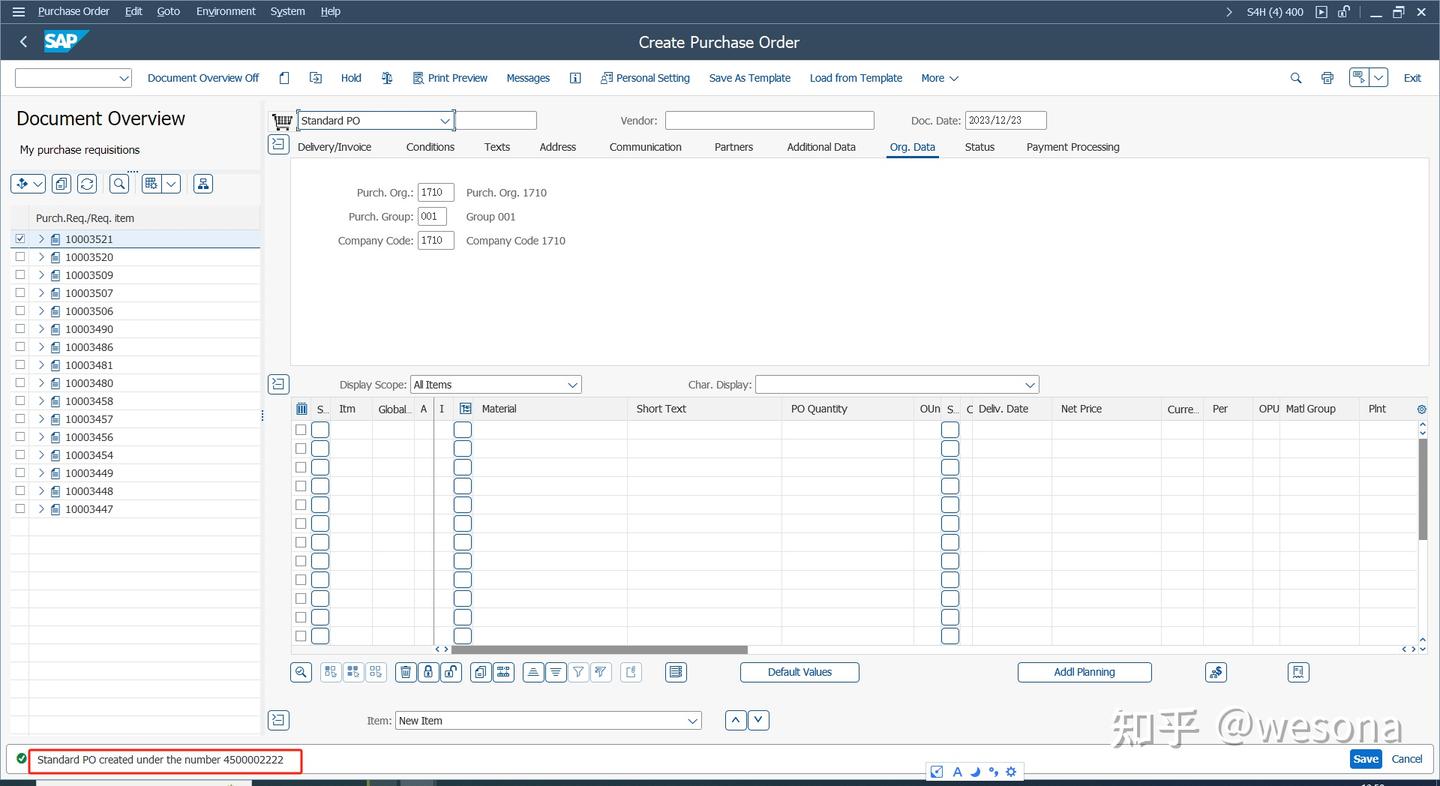Lock the selected item using padlock icon
This screenshot has width=1440, height=786.
[x=428, y=671]
